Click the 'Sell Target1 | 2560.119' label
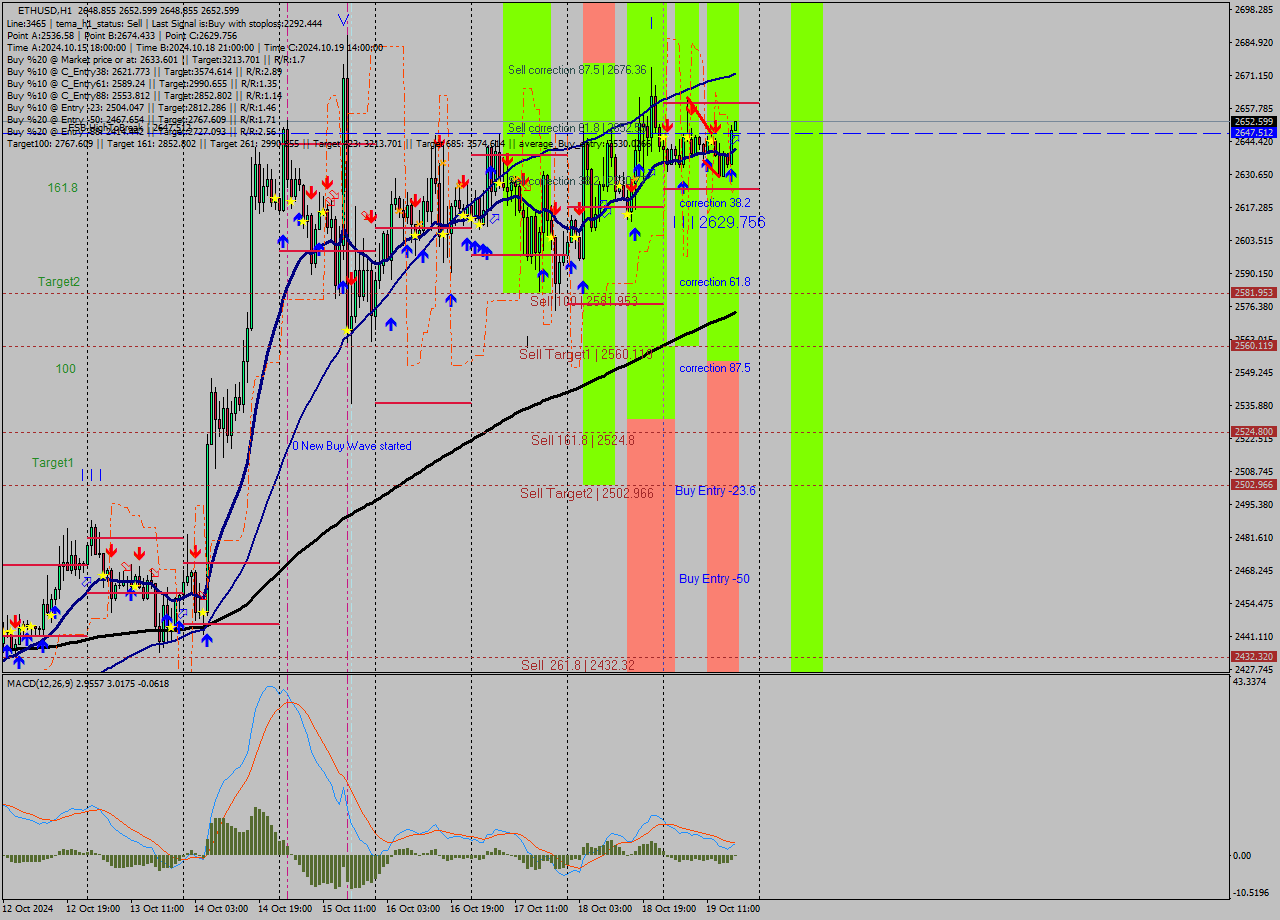 [x=586, y=354]
